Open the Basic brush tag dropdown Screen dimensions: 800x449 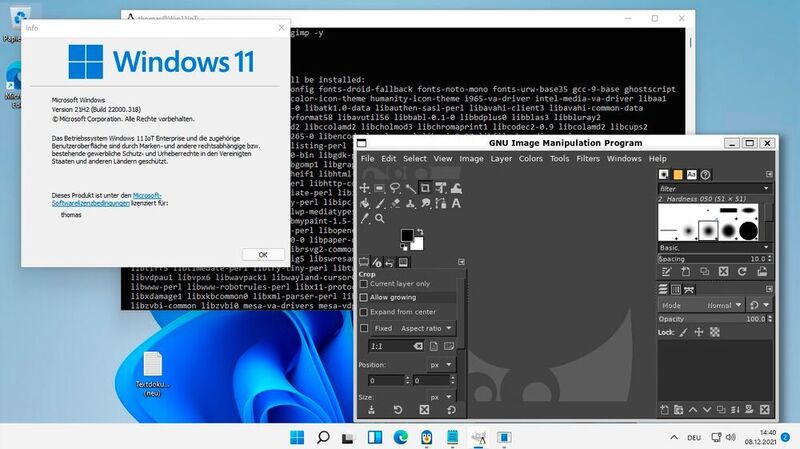[x=714, y=247]
